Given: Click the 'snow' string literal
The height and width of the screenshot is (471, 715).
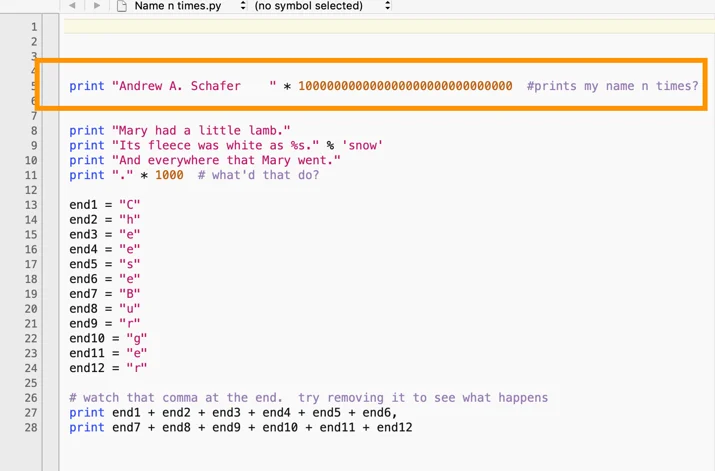Looking at the screenshot, I should click(x=363, y=145).
